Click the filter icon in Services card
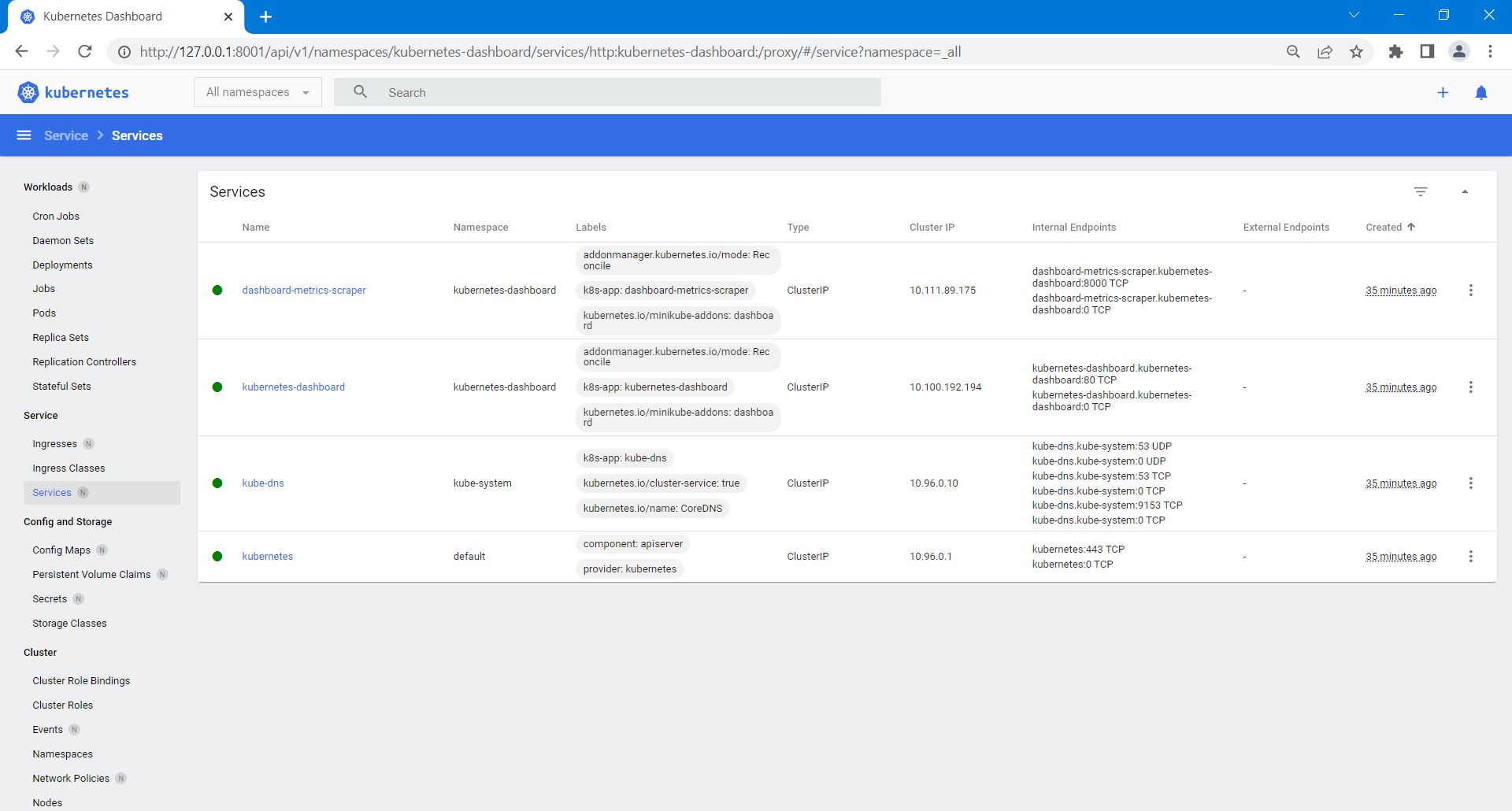The width and height of the screenshot is (1512, 811). (1420, 192)
